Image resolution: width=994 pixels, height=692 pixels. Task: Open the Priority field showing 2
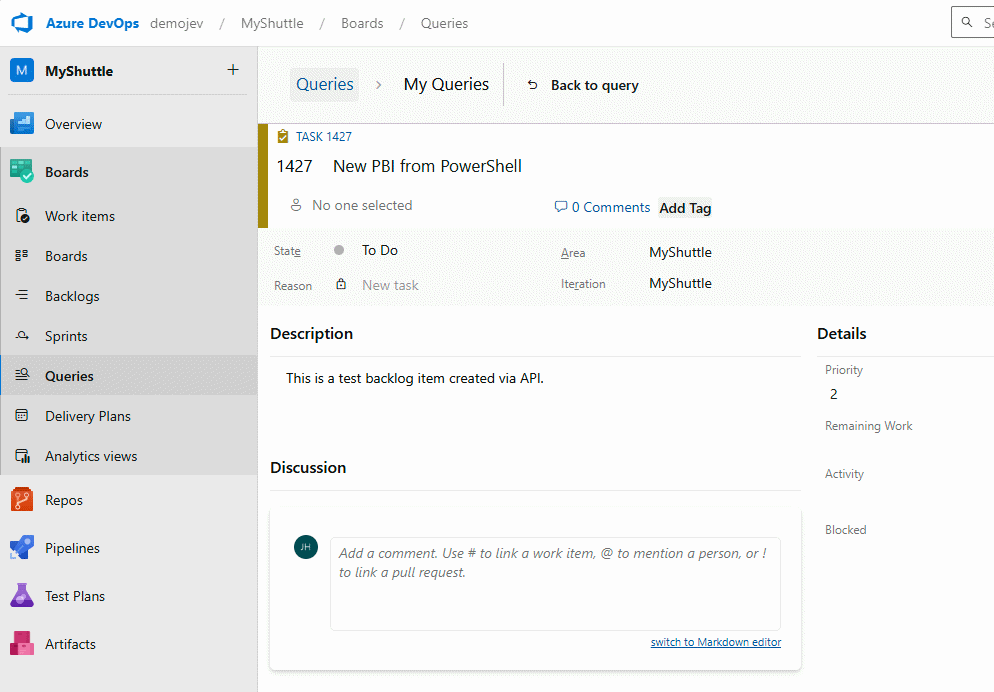point(834,394)
